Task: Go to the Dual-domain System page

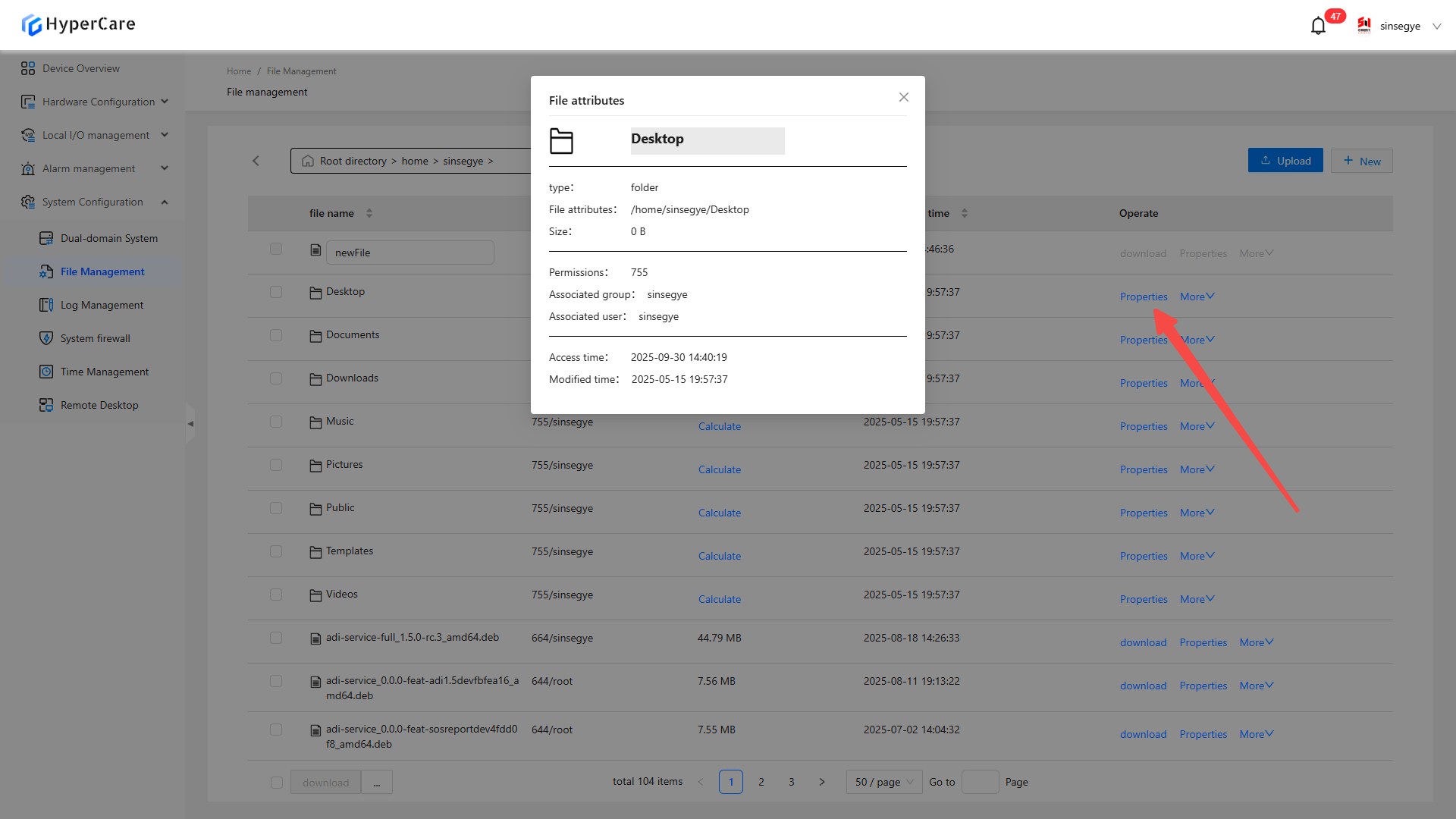Action: 108,238
